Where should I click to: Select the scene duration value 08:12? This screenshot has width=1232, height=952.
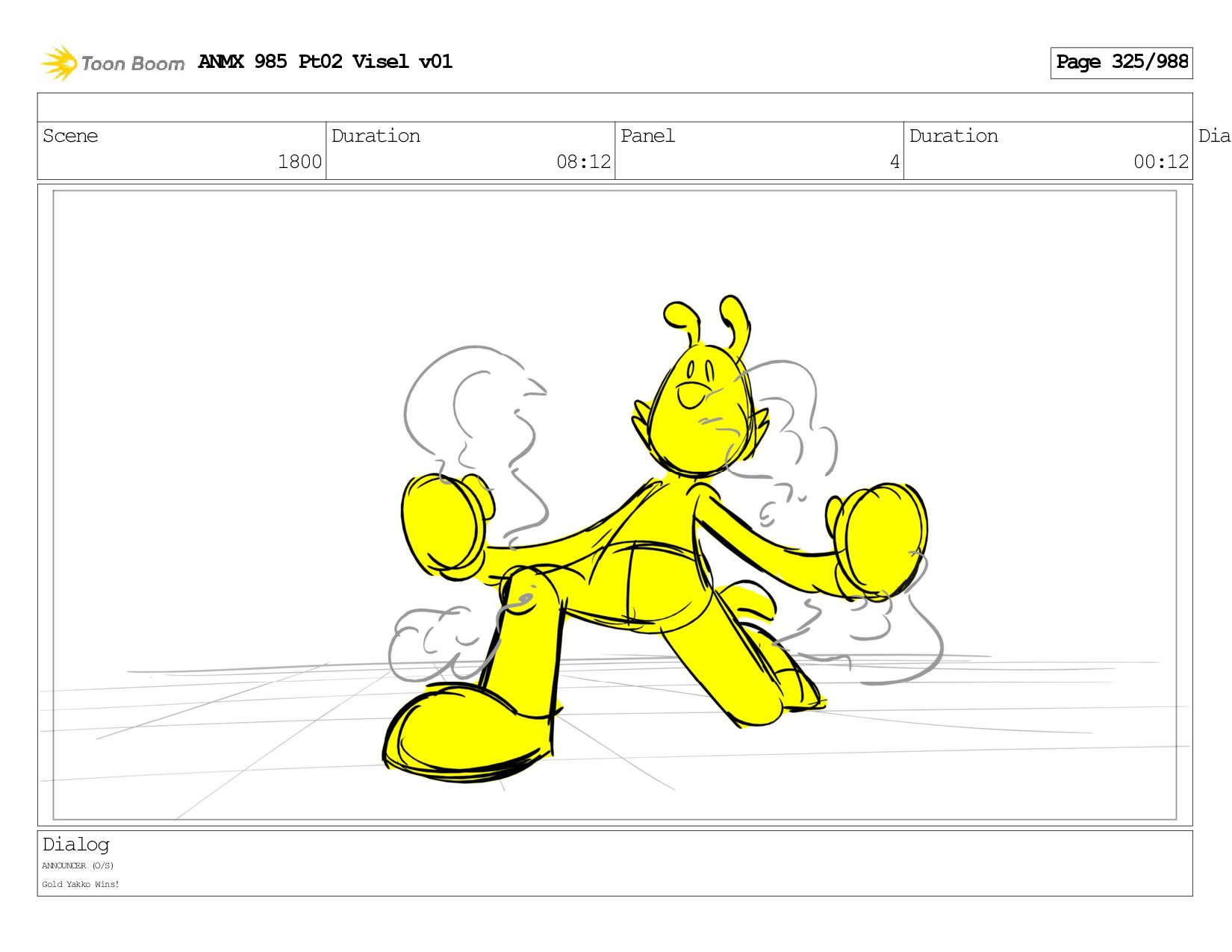click(583, 162)
